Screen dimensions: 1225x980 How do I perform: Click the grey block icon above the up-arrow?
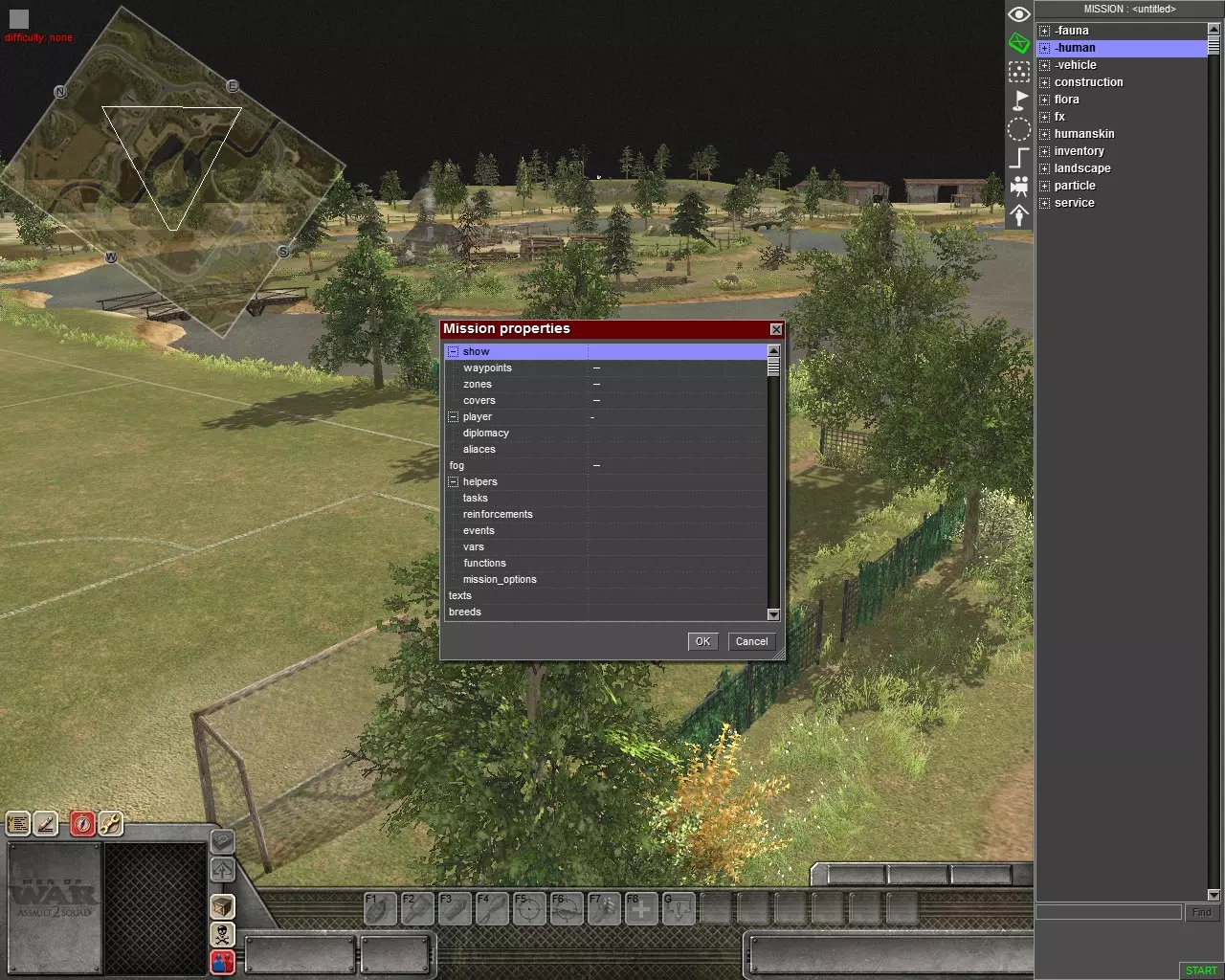223,841
